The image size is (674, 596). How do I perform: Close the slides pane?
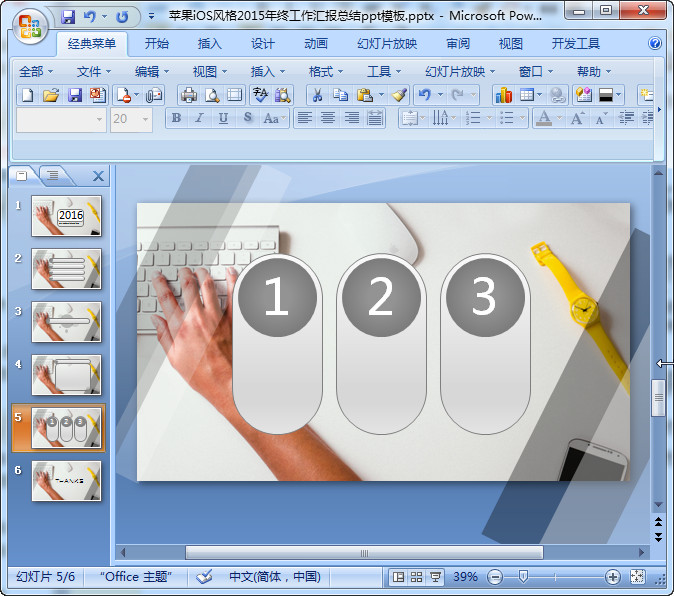[x=98, y=176]
